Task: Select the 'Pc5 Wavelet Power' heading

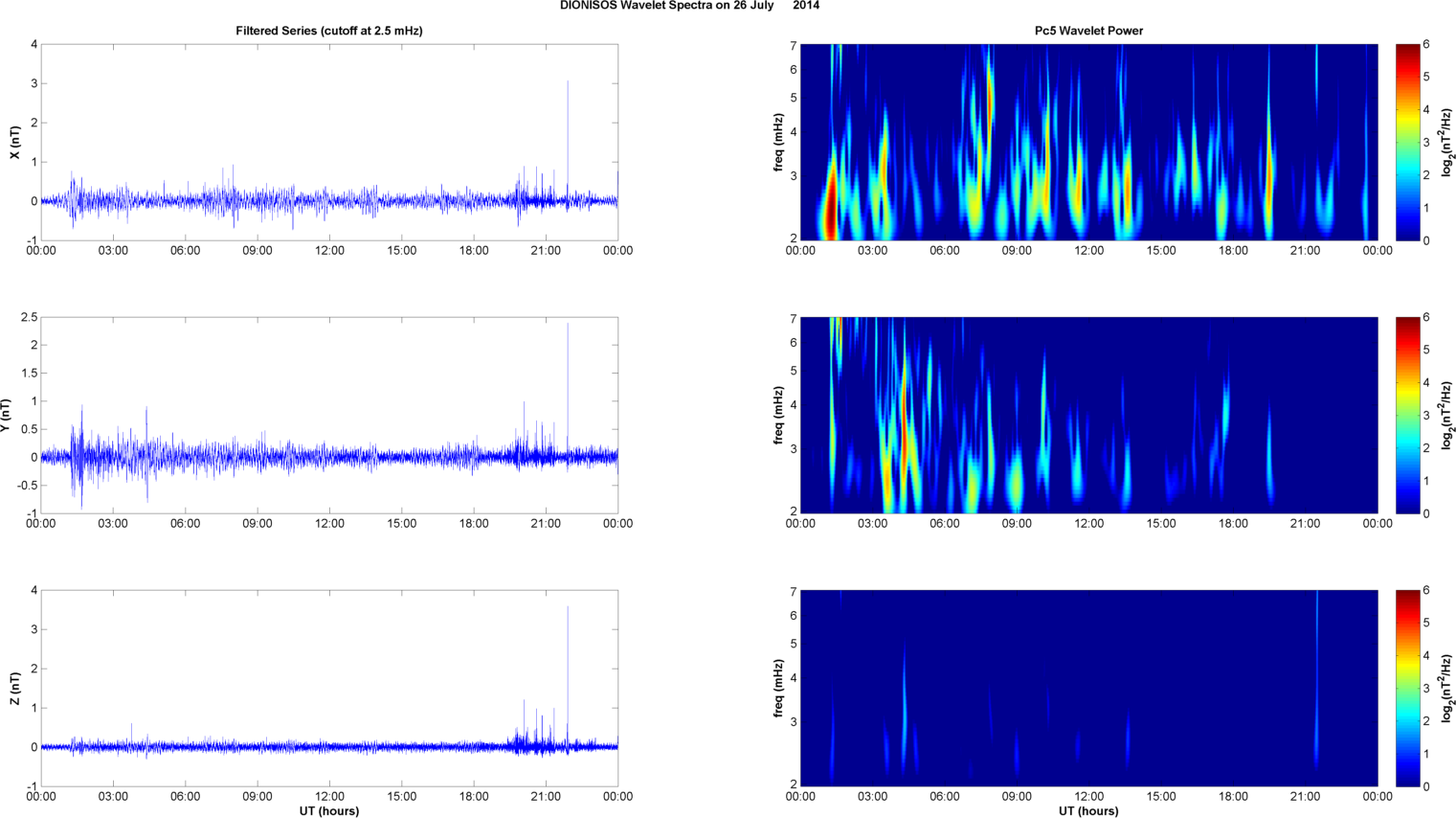Action: pyautogui.click(x=1088, y=31)
